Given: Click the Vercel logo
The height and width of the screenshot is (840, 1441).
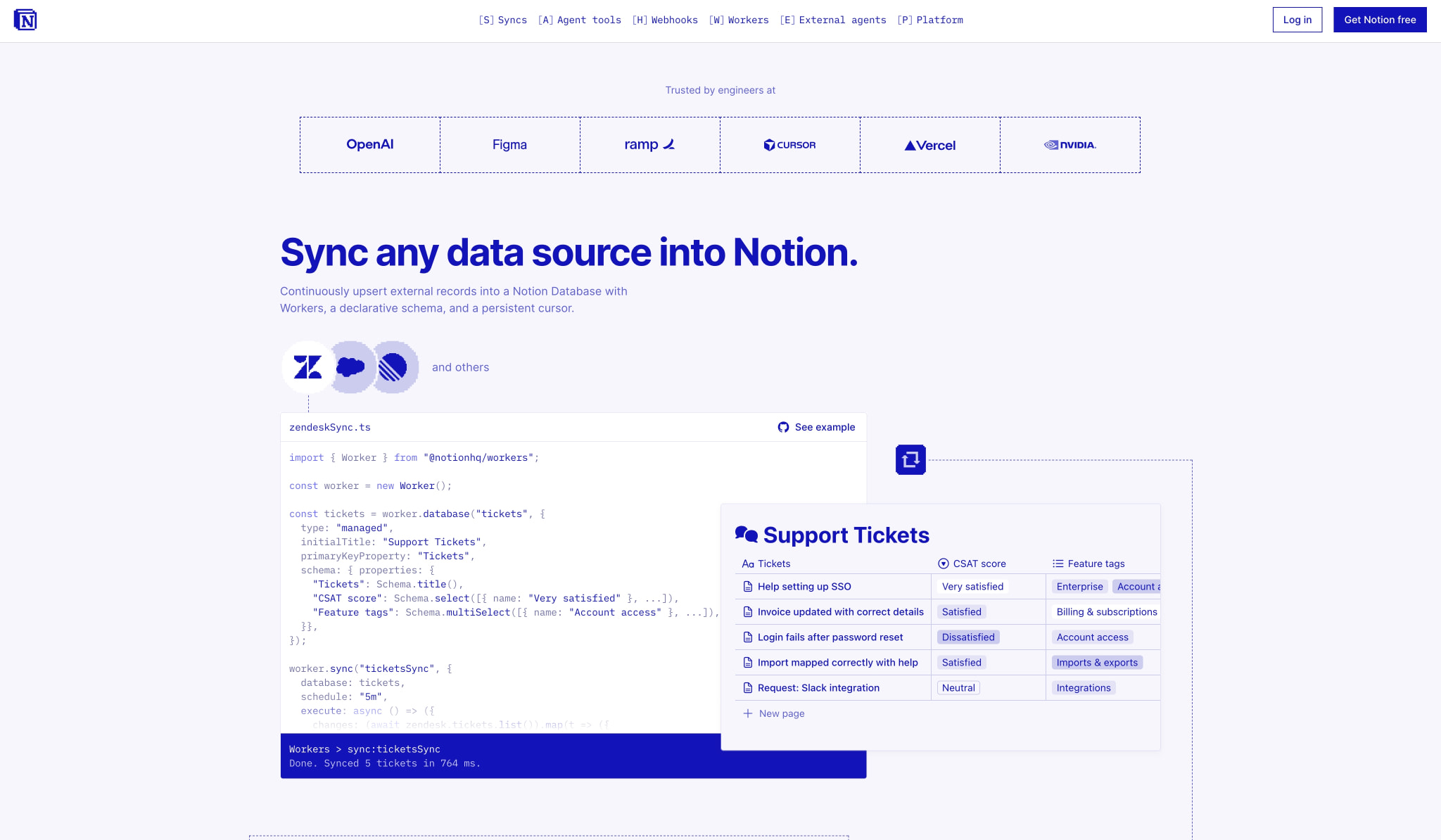Looking at the screenshot, I should pyautogui.click(x=929, y=145).
